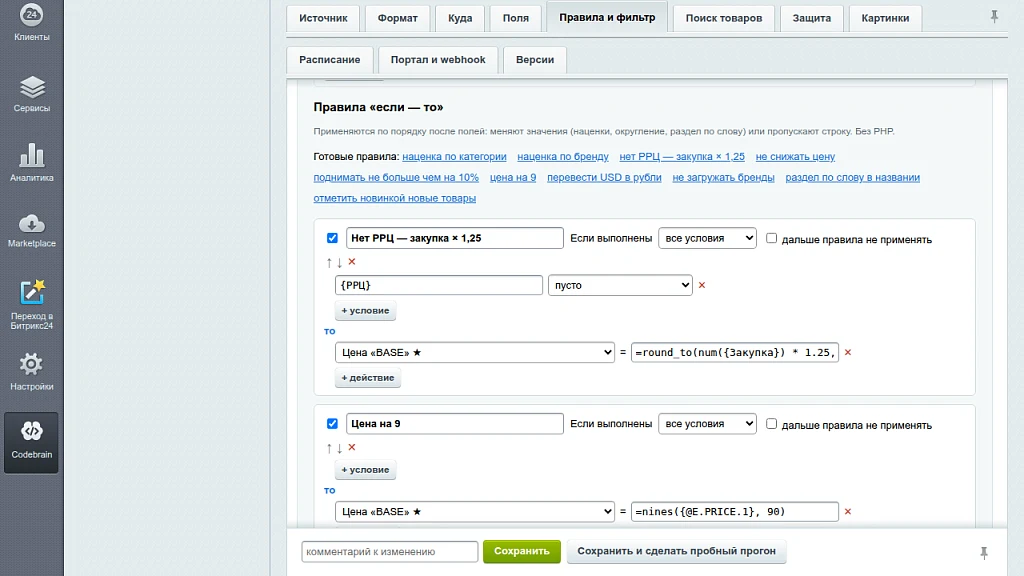This screenshot has height=576, width=1024.
Task: Click Сохранить и сделать пробный прогон
Action: (x=677, y=551)
